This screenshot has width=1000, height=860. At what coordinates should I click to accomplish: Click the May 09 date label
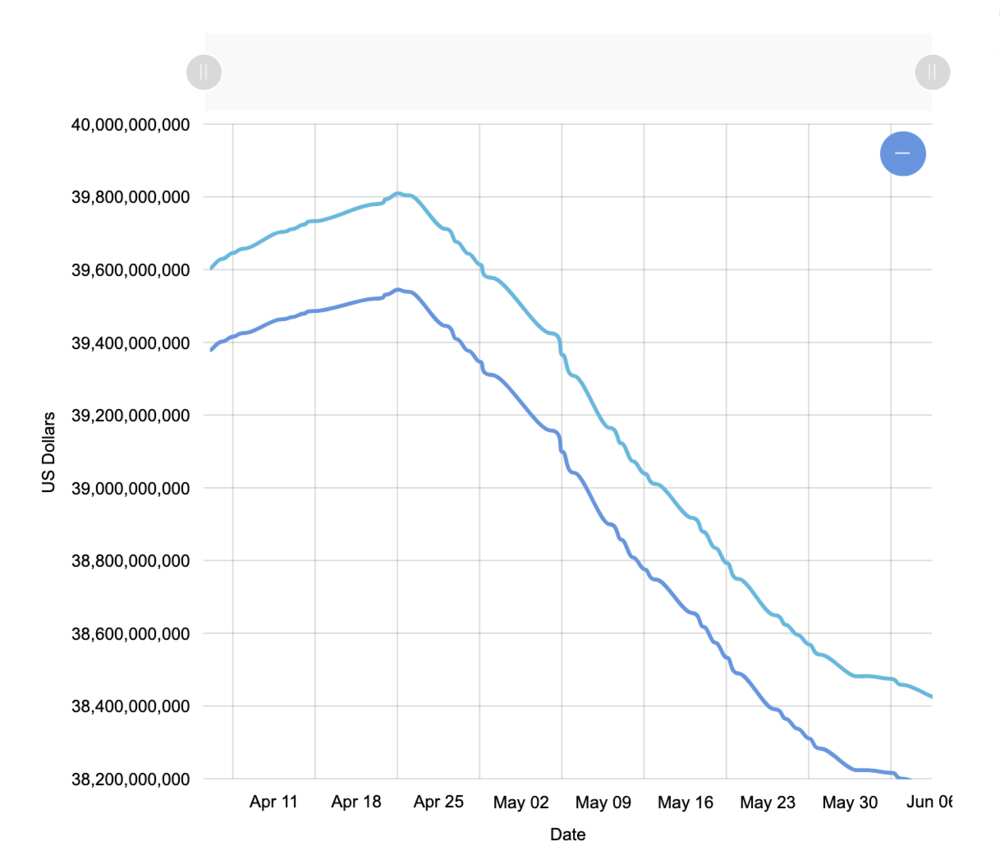[x=603, y=802]
